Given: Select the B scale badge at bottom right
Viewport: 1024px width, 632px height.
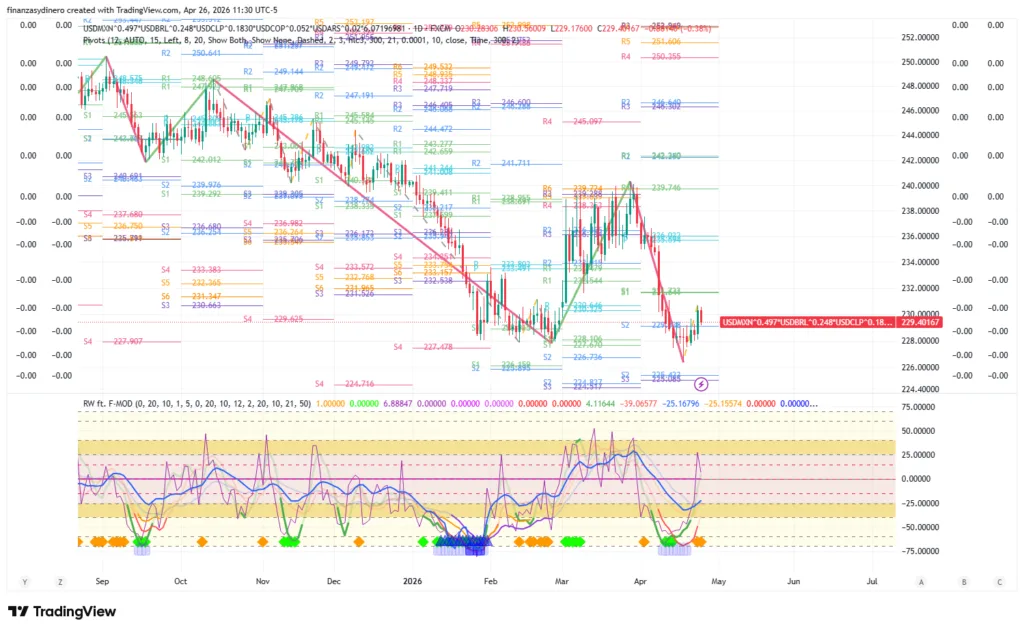Looking at the screenshot, I should coord(964,581).
